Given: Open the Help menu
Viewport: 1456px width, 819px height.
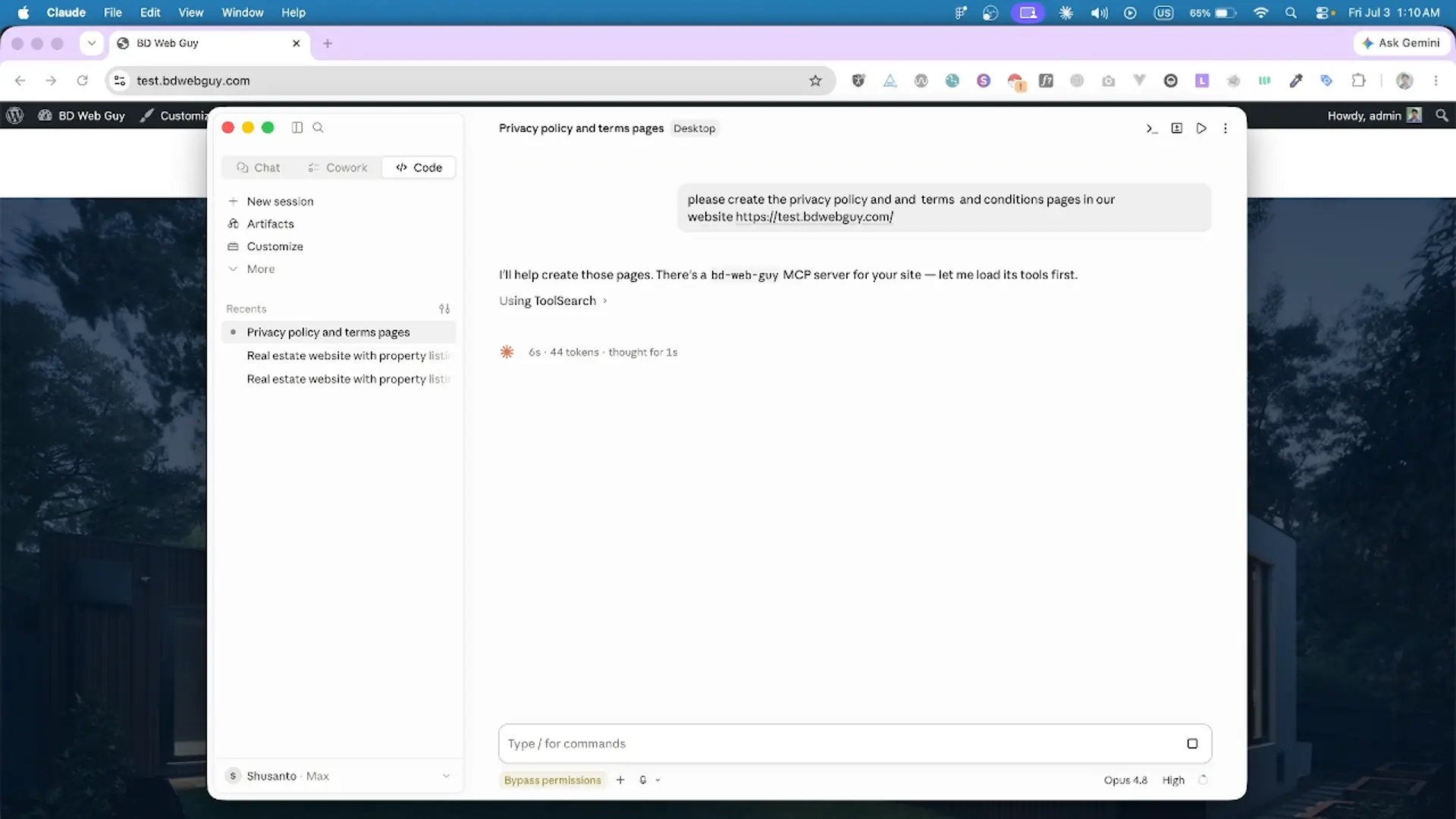Looking at the screenshot, I should [x=293, y=13].
